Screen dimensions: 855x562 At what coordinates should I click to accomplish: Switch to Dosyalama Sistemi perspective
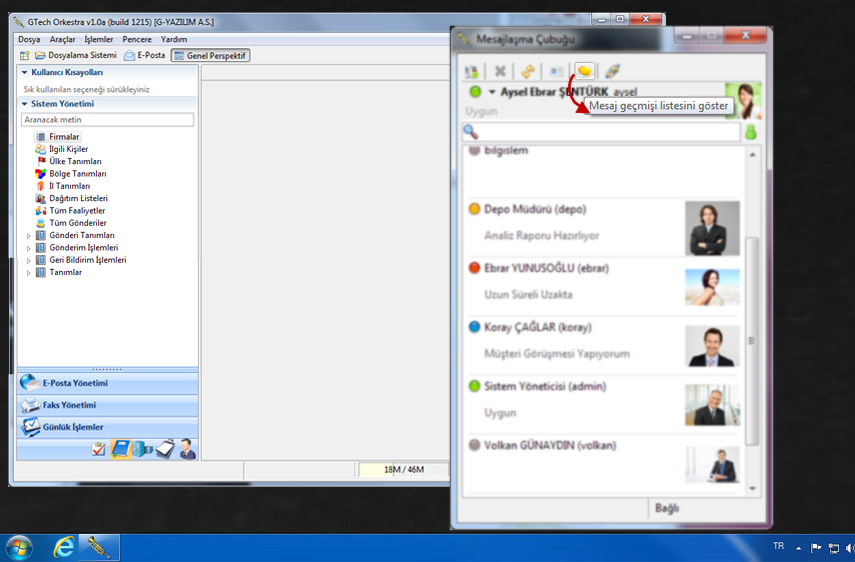coord(75,55)
